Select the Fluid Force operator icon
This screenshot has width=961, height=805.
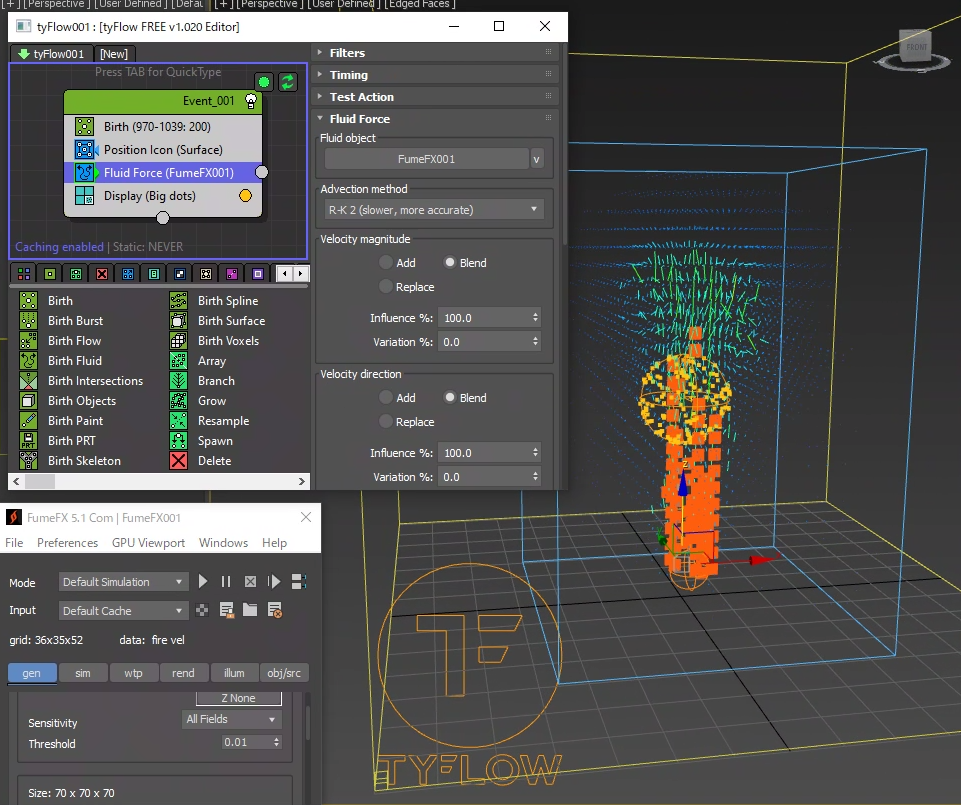coord(85,173)
